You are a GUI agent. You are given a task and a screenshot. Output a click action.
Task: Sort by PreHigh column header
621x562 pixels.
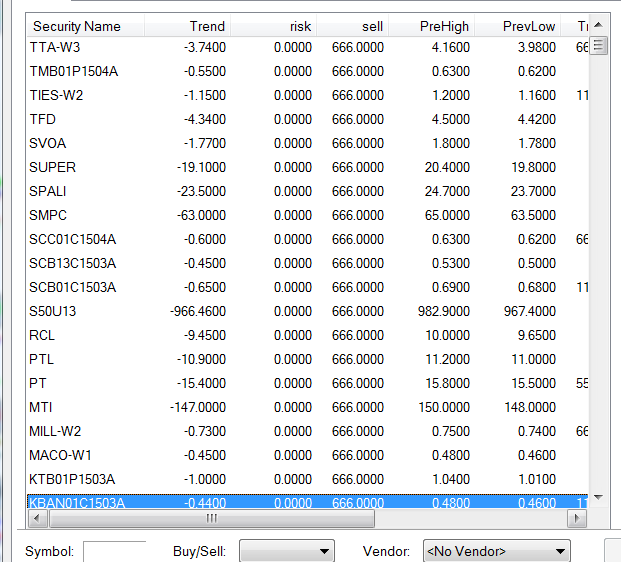click(432, 26)
